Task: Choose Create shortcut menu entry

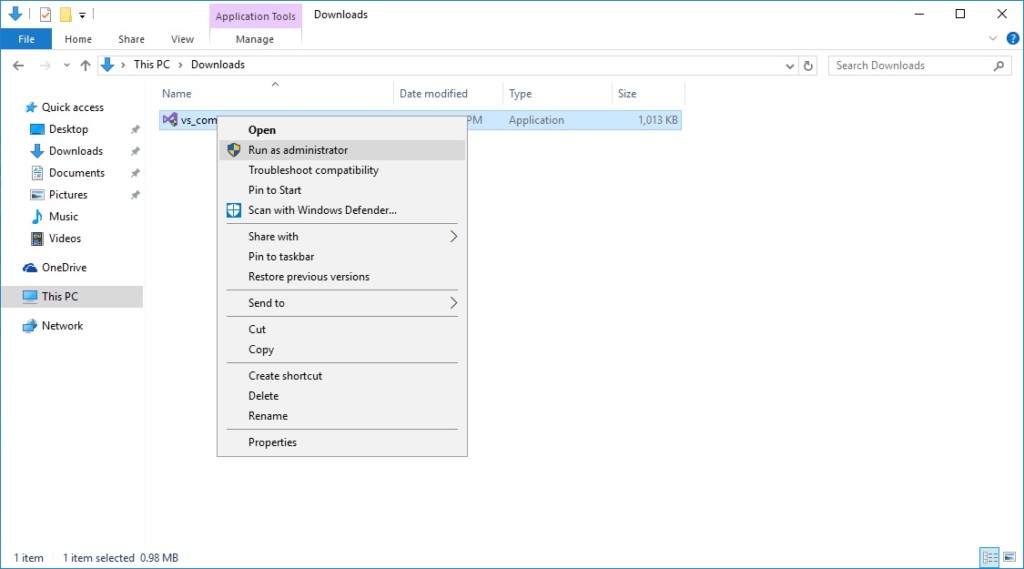Action: pyautogui.click(x=342, y=376)
